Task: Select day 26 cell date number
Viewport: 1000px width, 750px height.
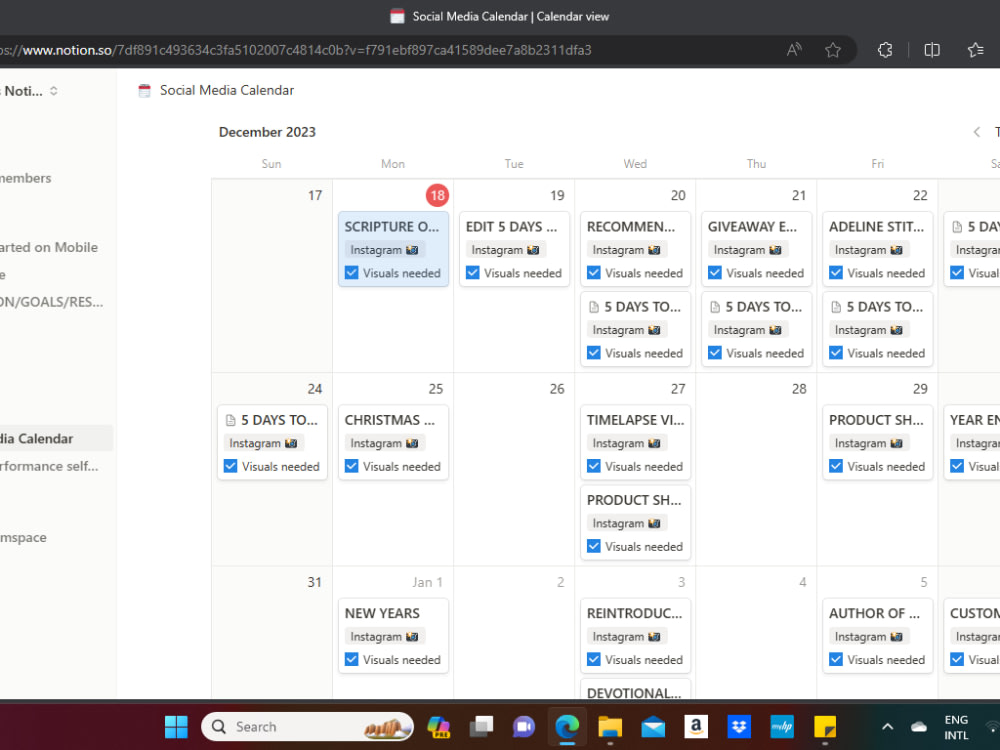Action: point(557,389)
